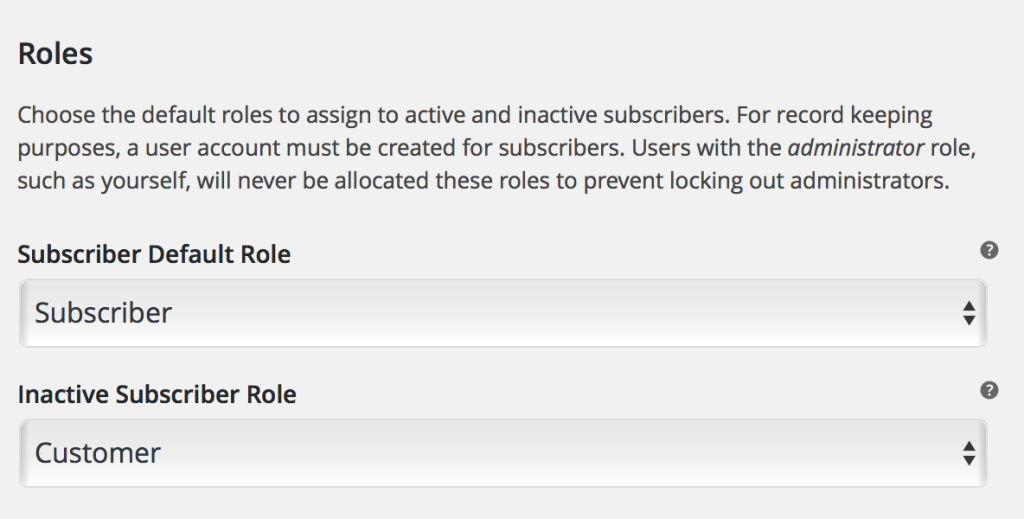Click the arrows on the Subscriber select box
This screenshot has height=519, width=1024.
coord(969,313)
